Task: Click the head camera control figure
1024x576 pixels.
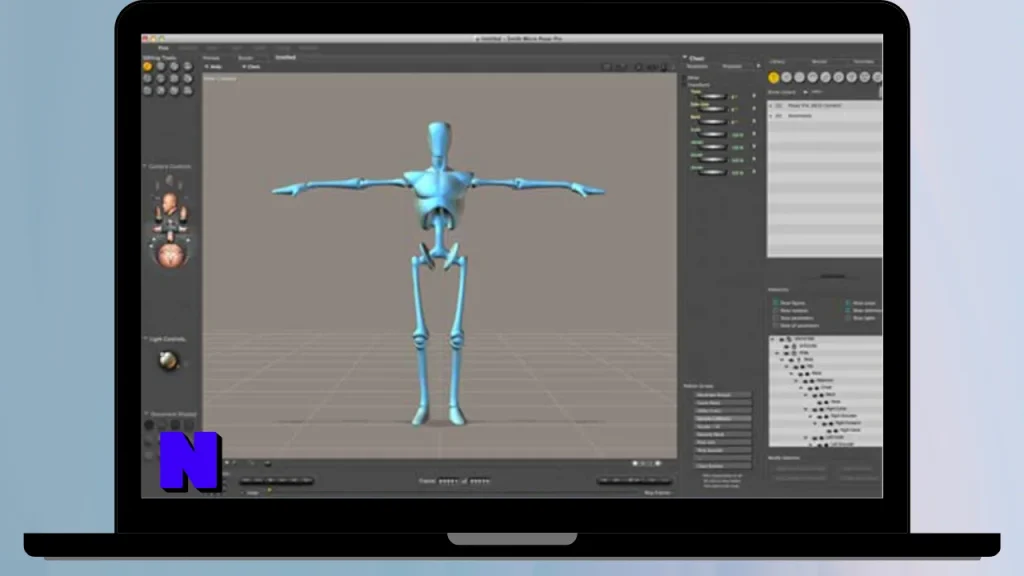Action: [170, 204]
